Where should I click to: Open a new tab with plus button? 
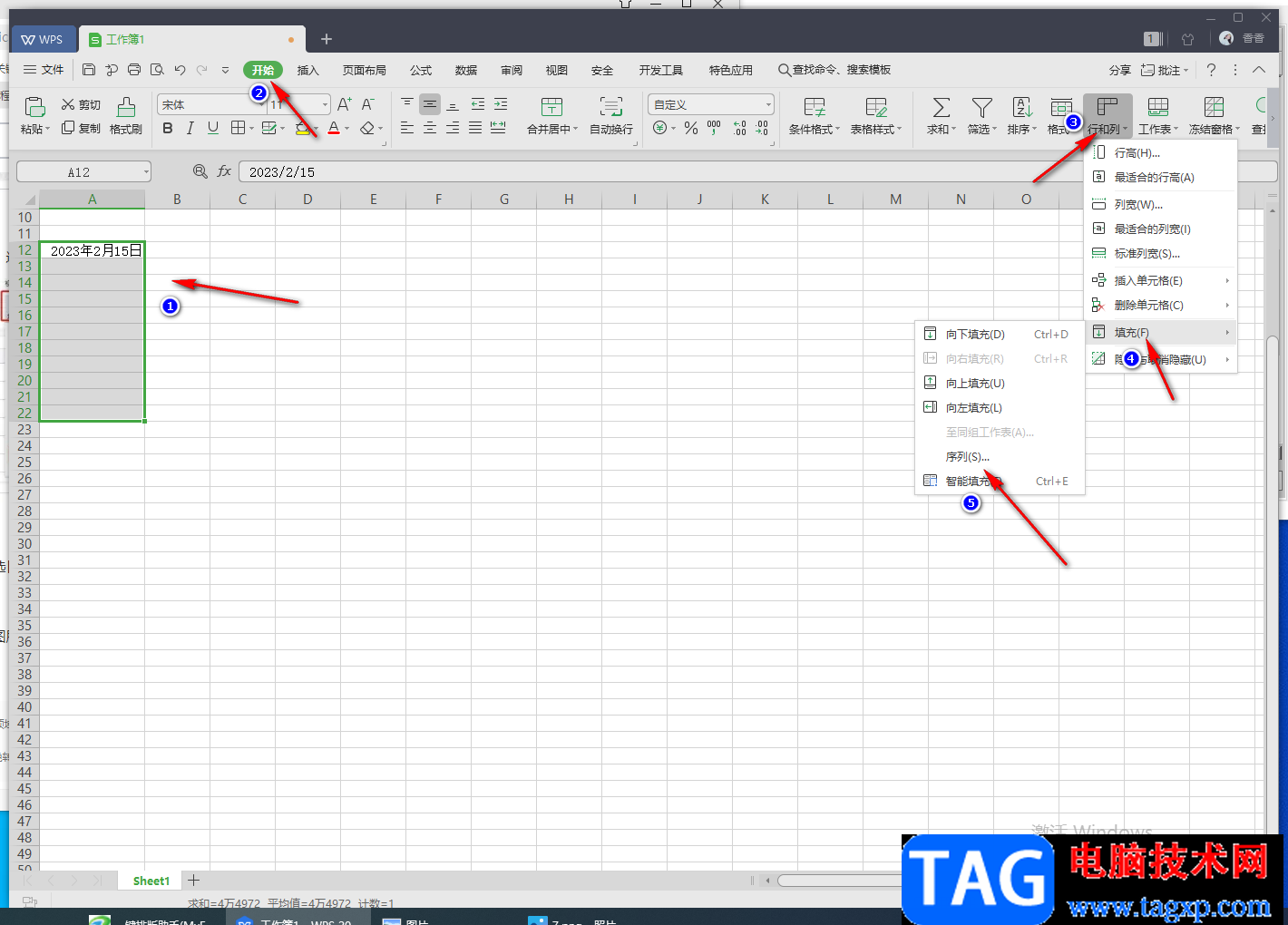(x=327, y=39)
